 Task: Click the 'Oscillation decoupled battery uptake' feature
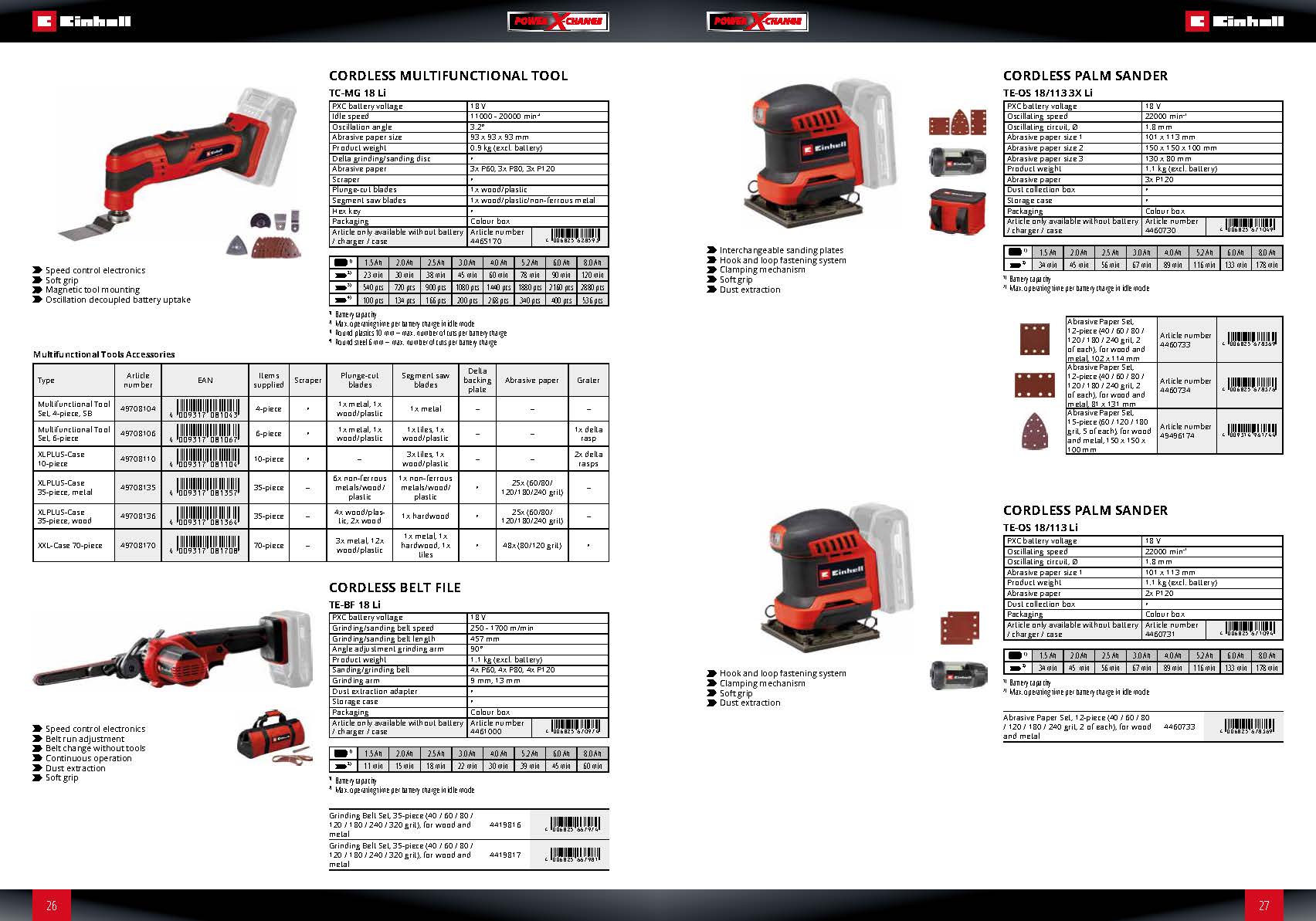(x=118, y=300)
